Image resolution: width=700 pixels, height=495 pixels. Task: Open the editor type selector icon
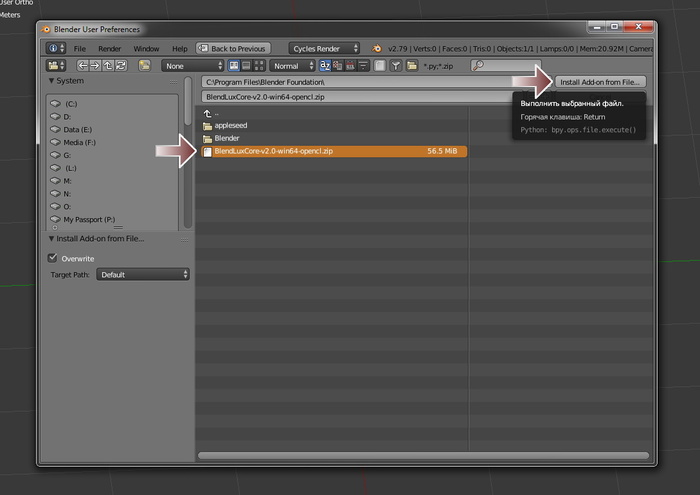[x=54, y=66]
